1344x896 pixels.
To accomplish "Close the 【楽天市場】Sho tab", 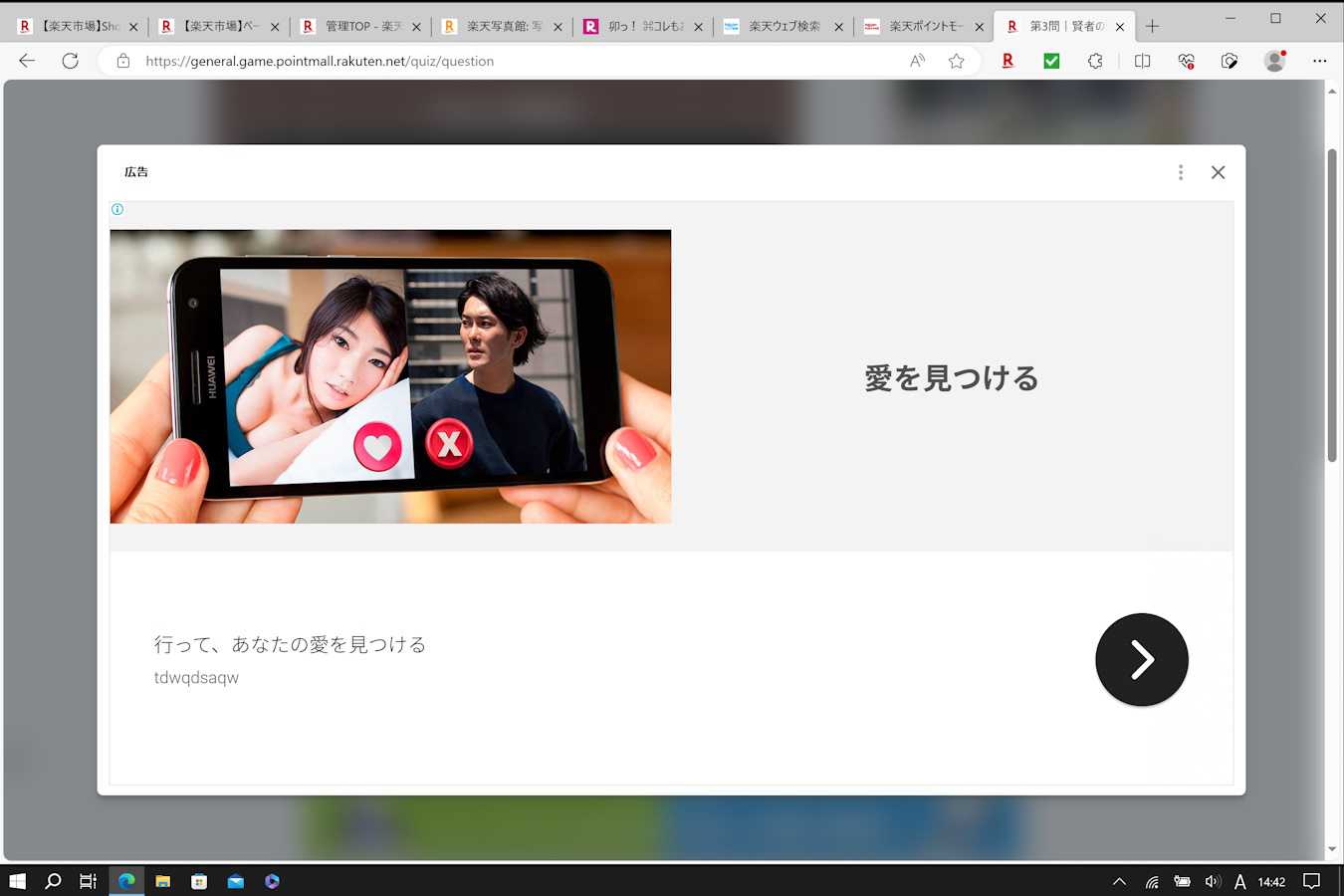I will (133, 27).
